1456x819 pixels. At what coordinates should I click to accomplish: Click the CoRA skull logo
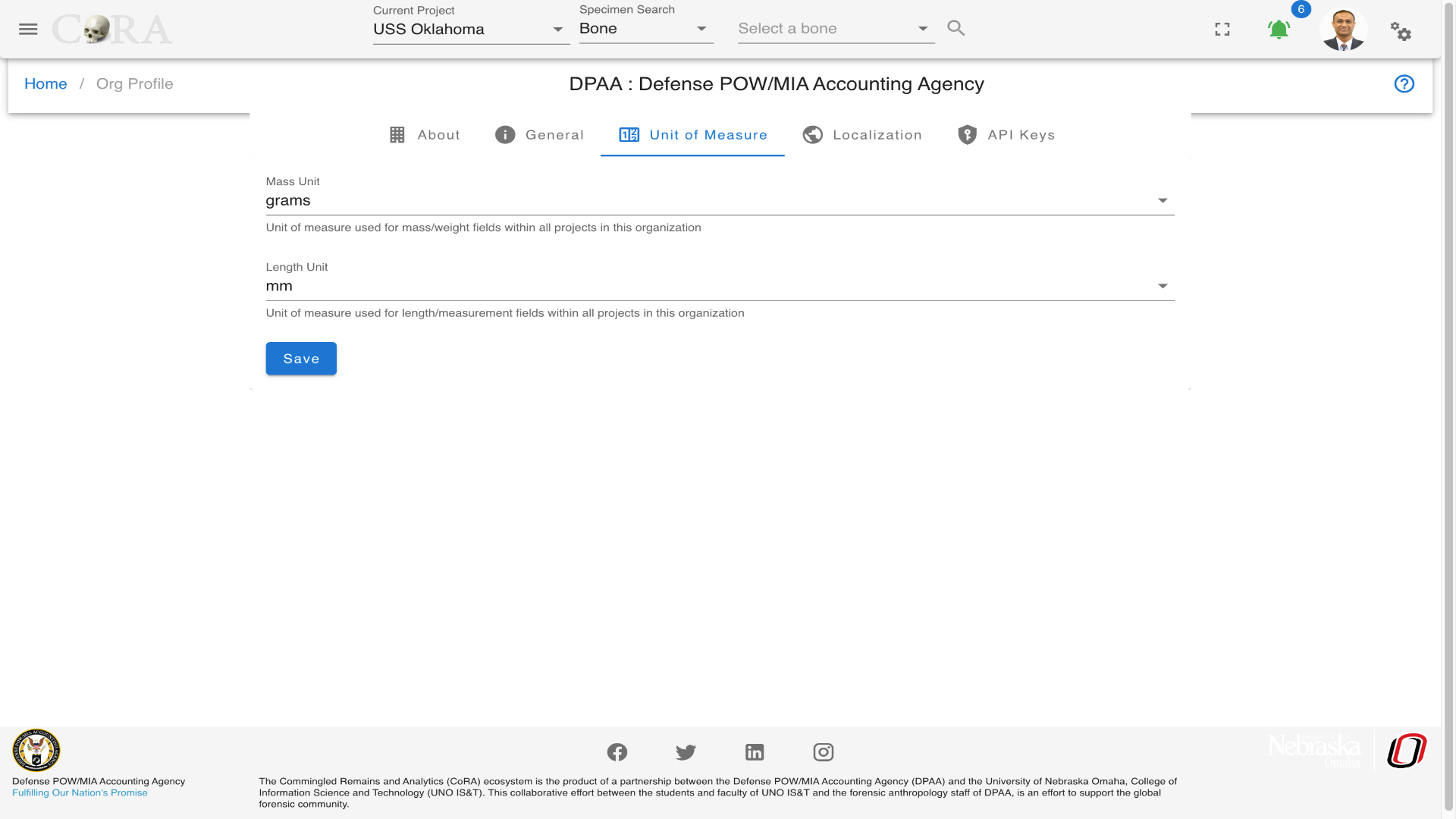[x=112, y=30]
